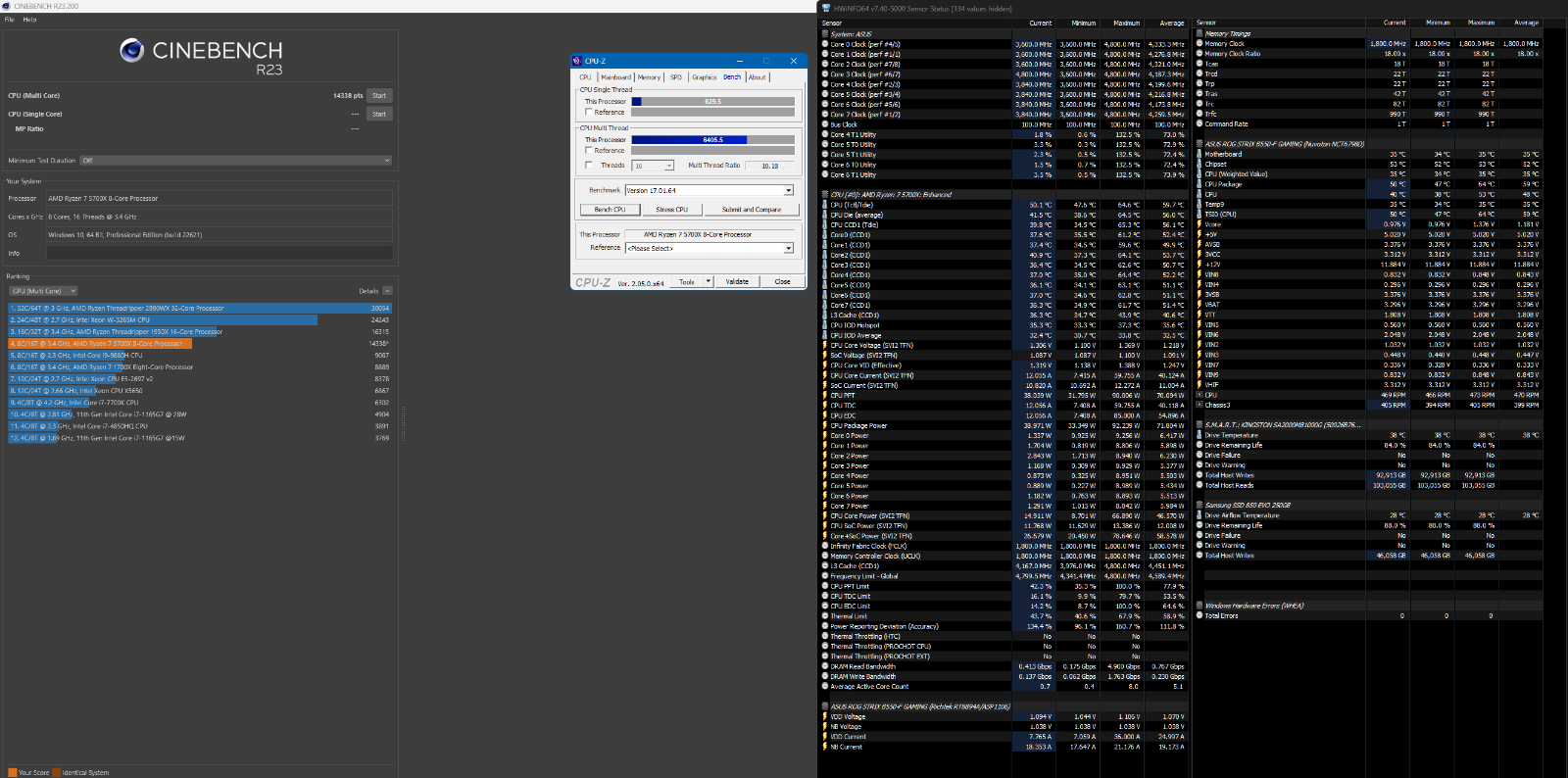
Task: Select the Intel Xeon W-3265M ranking row
Action: tap(200, 319)
